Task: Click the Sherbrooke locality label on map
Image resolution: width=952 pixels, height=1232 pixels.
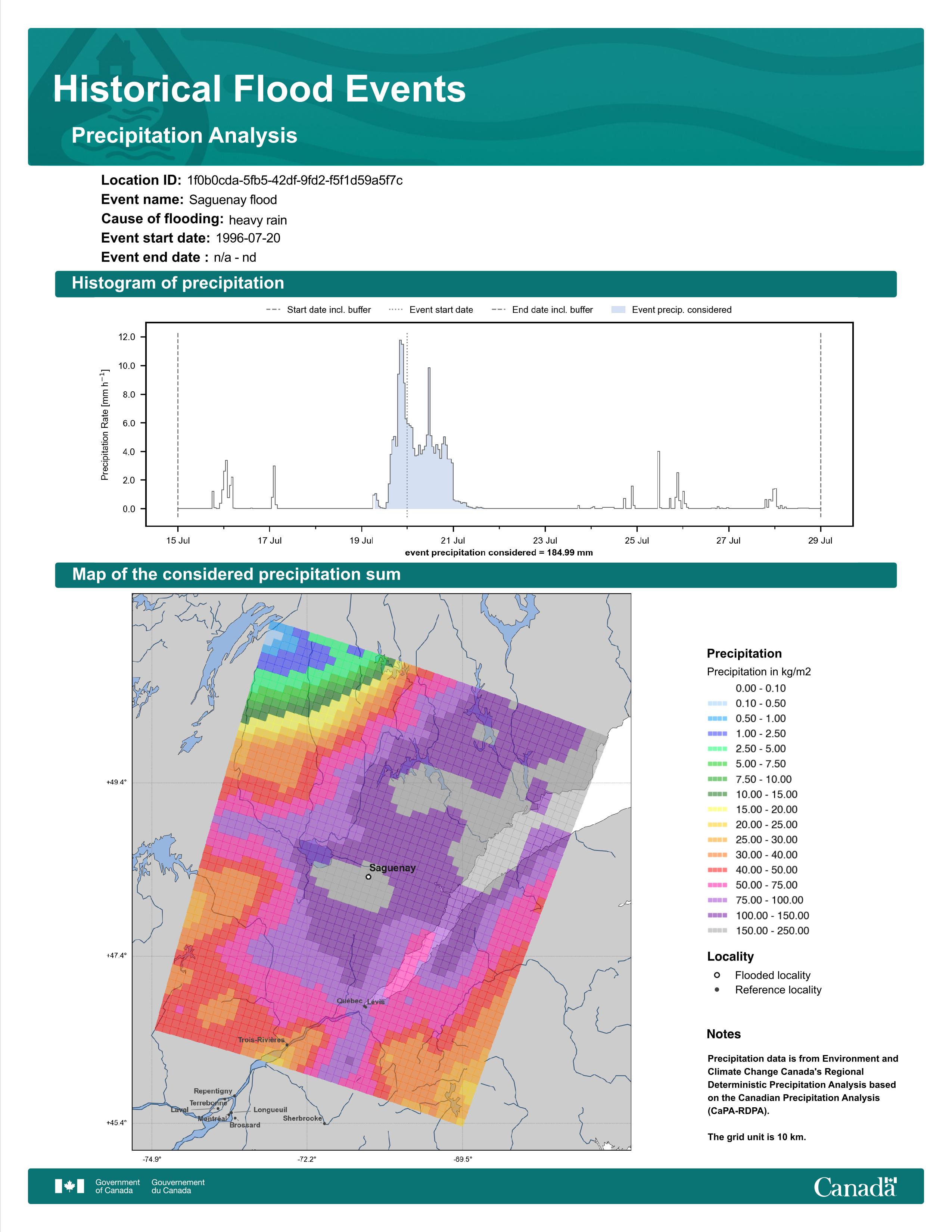Action: tap(302, 1118)
